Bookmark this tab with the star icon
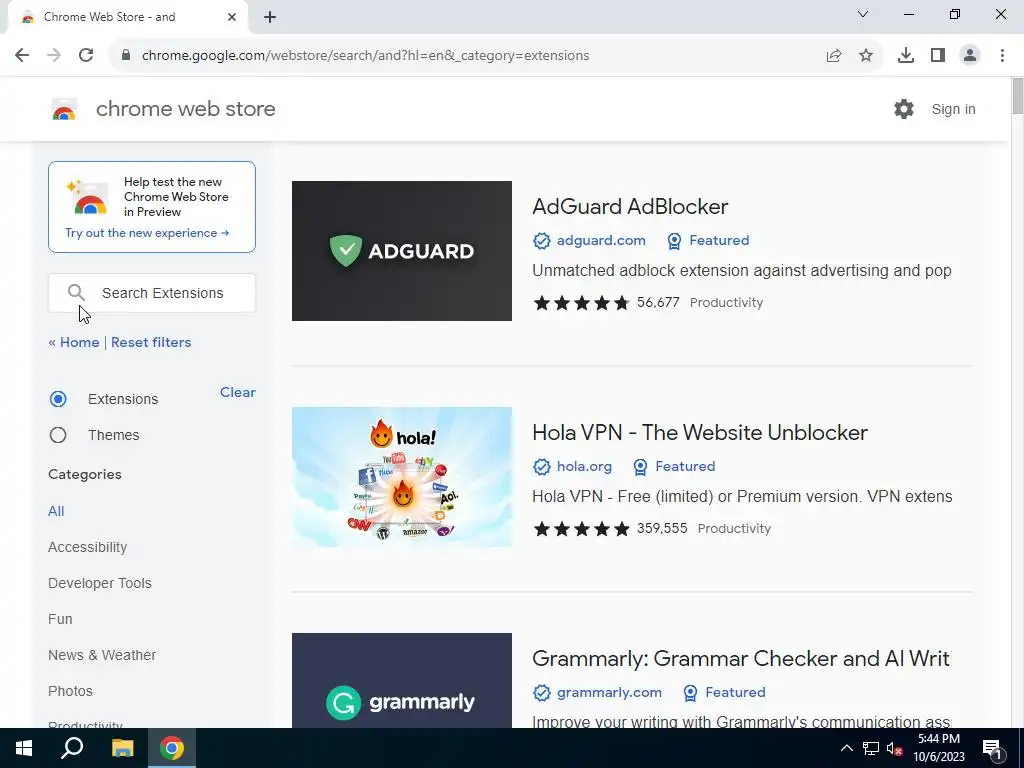 pos(866,56)
